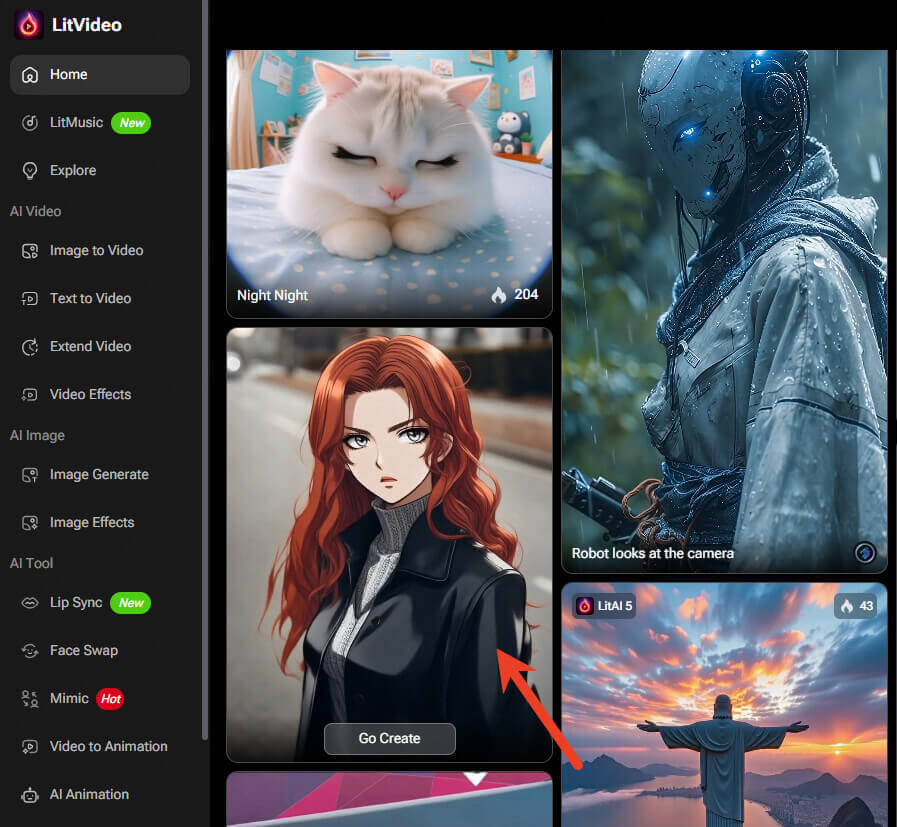
Task: Select the Text to Video icon
Action: pos(30,299)
